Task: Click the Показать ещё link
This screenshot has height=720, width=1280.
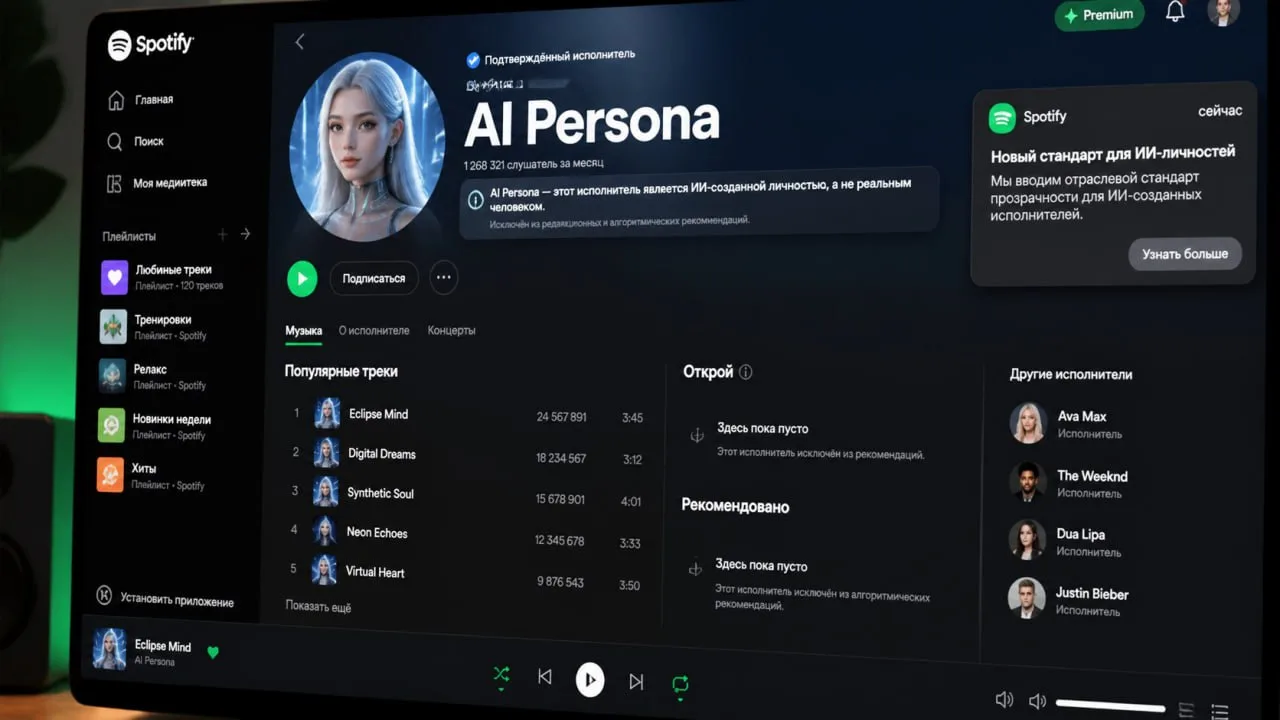Action: [x=318, y=606]
